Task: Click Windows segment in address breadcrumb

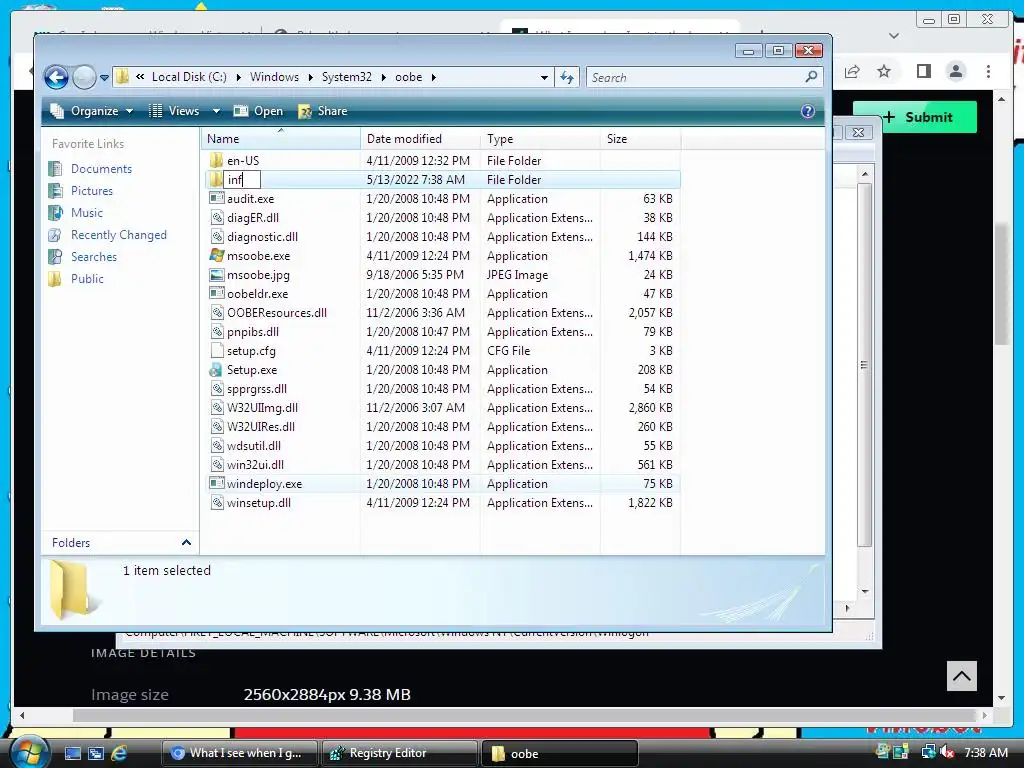Action: click(274, 77)
